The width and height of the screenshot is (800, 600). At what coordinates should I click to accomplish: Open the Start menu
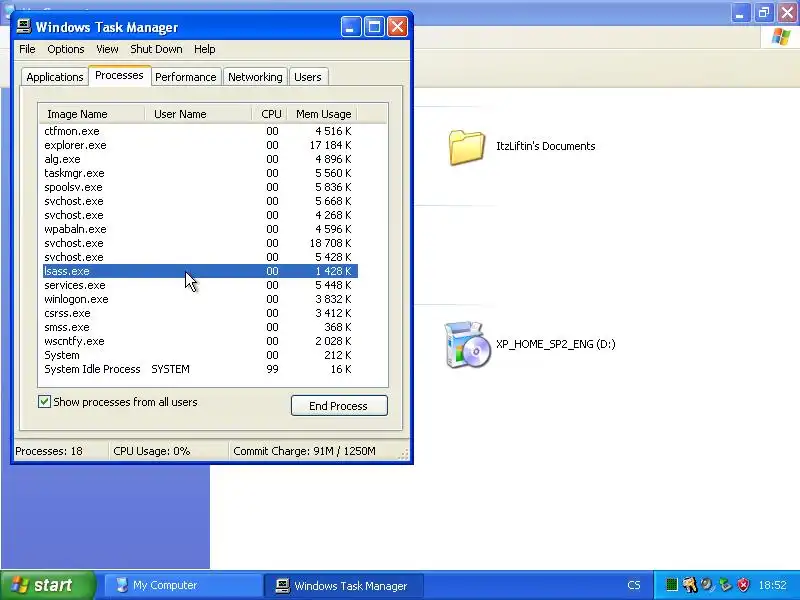coord(47,585)
